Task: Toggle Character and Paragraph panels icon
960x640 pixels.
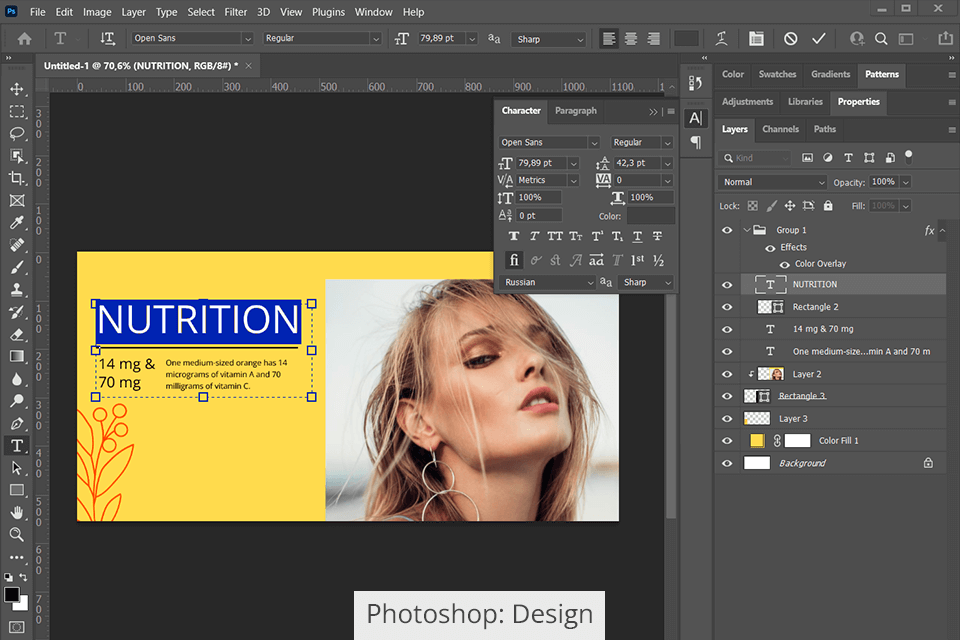Action: coord(756,39)
